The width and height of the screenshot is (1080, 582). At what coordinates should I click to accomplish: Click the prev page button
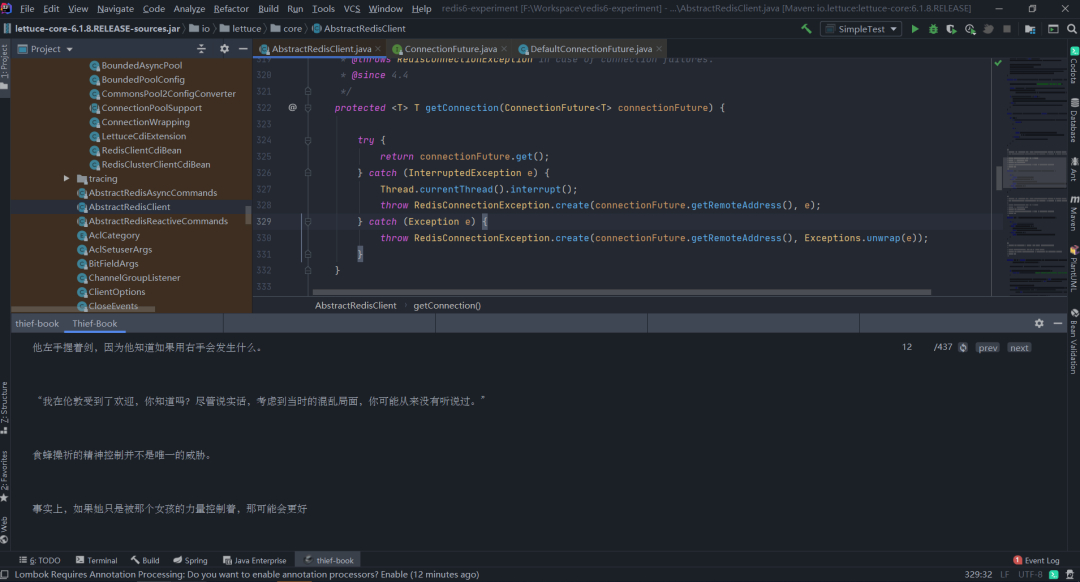(x=987, y=348)
